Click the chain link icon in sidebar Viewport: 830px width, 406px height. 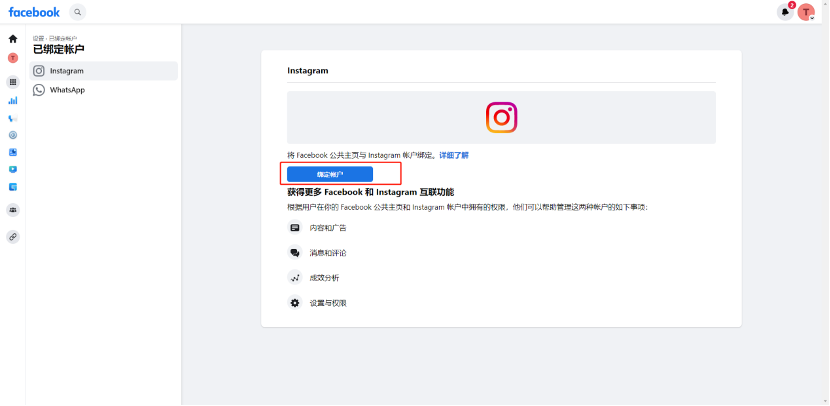click(x=13, y=237)
